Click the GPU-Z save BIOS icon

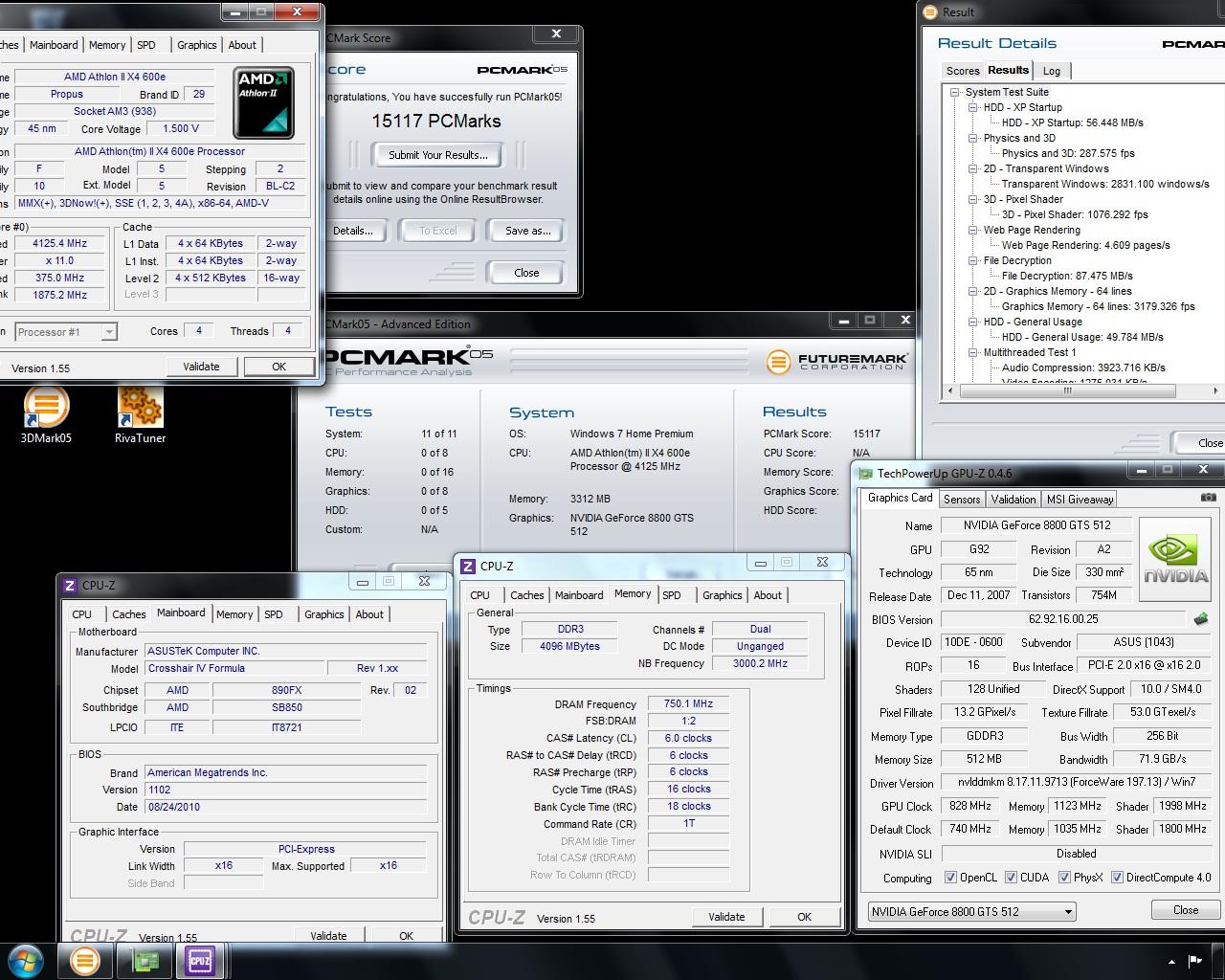point(1201,618)
